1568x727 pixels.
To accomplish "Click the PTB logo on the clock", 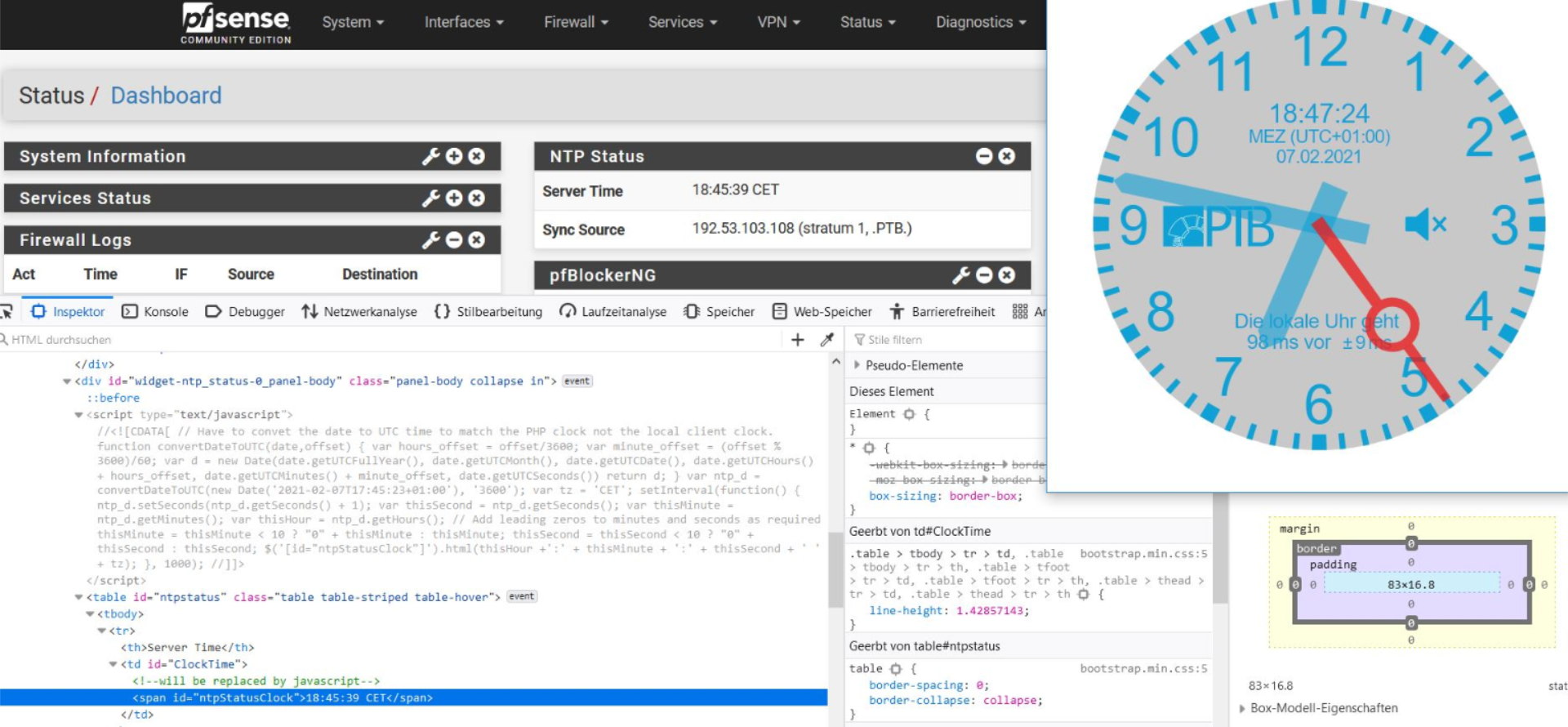I will coord(1218,226).
